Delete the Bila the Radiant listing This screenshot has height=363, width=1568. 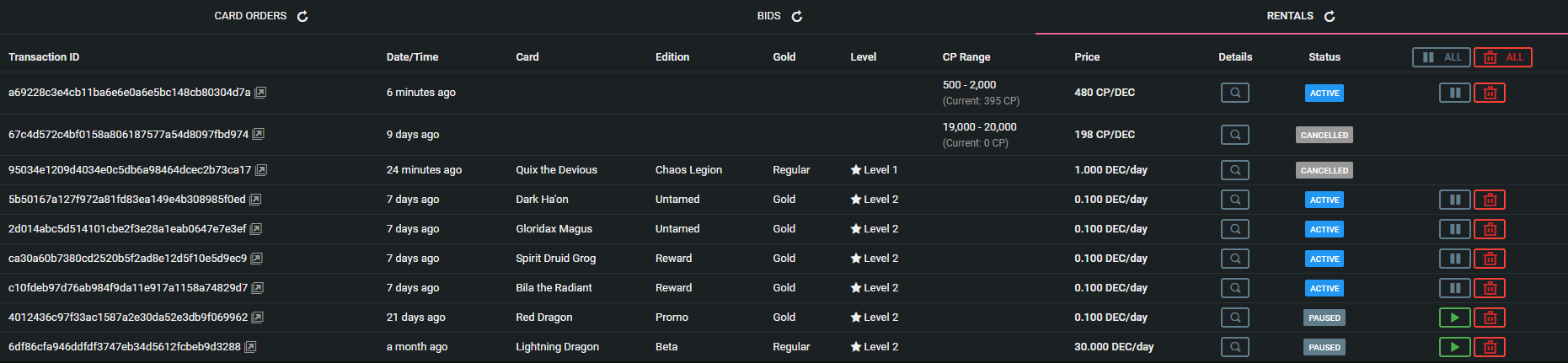[1490, 288]
